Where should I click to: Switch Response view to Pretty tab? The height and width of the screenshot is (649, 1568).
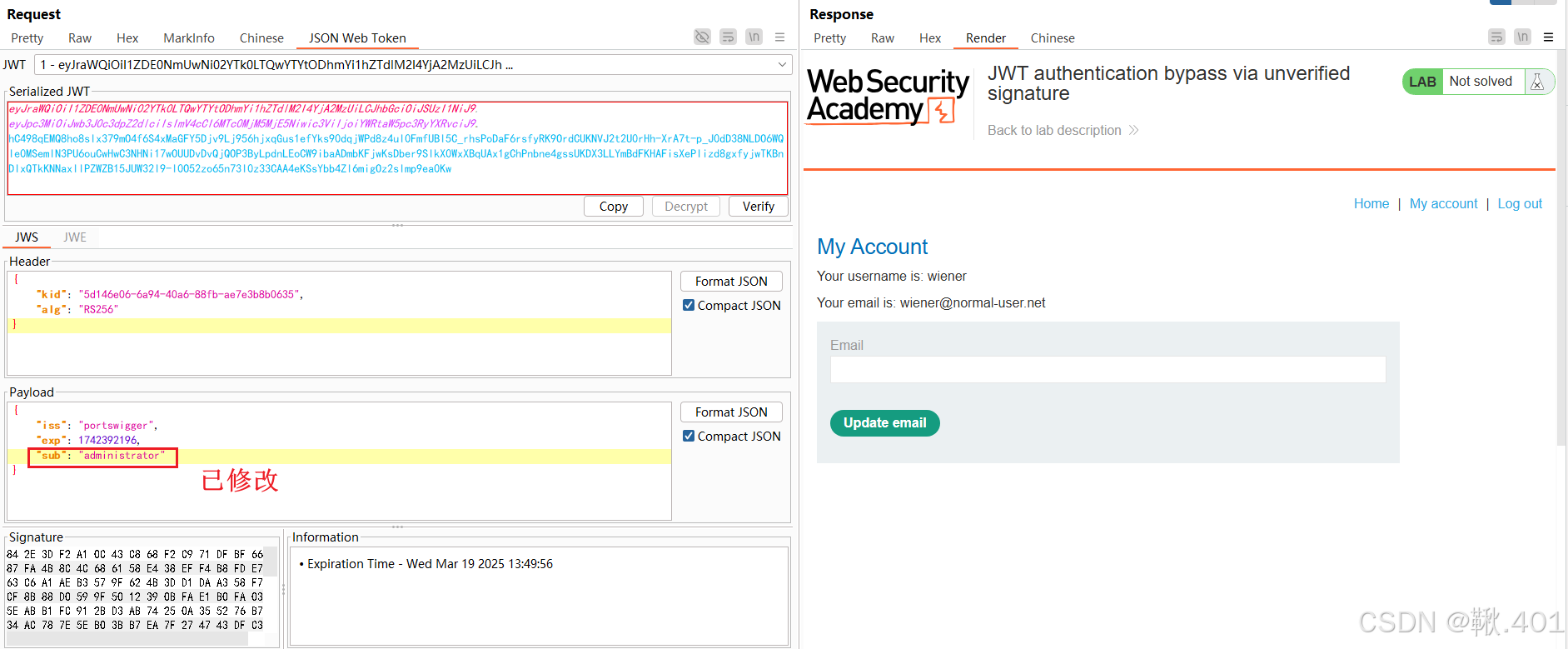click(x=829, y=38)
